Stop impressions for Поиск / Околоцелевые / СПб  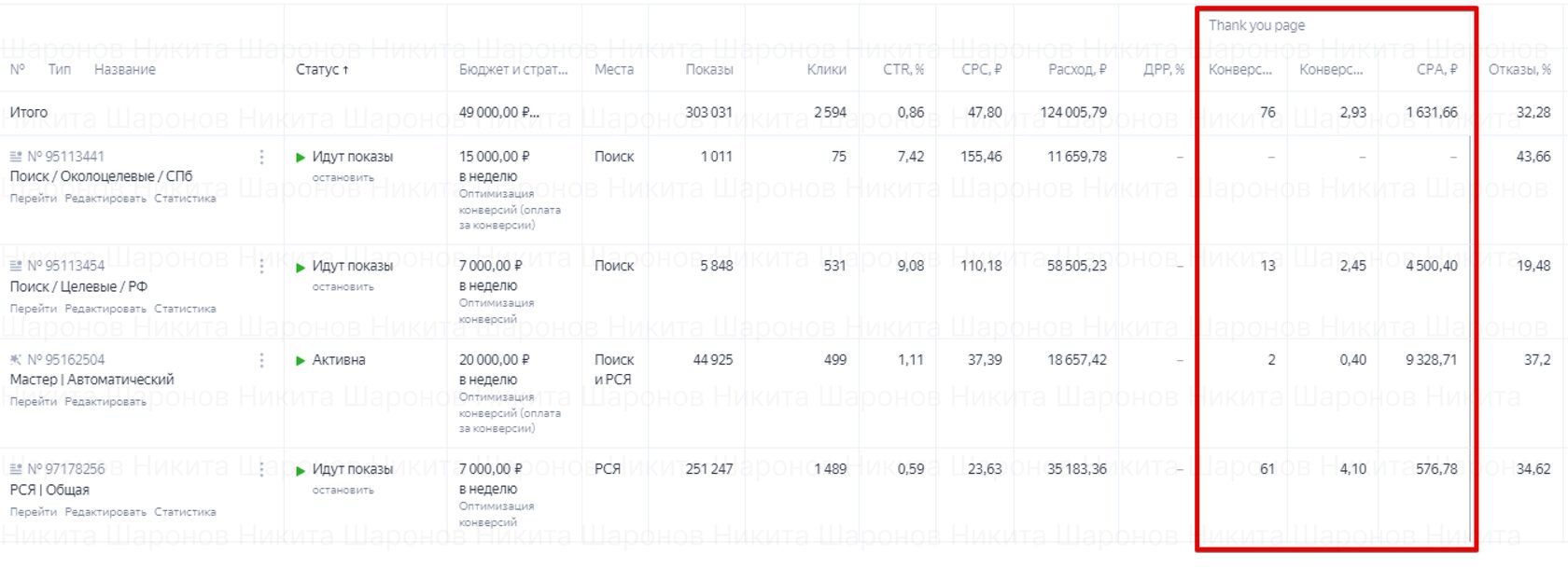(x=343, y=177)
